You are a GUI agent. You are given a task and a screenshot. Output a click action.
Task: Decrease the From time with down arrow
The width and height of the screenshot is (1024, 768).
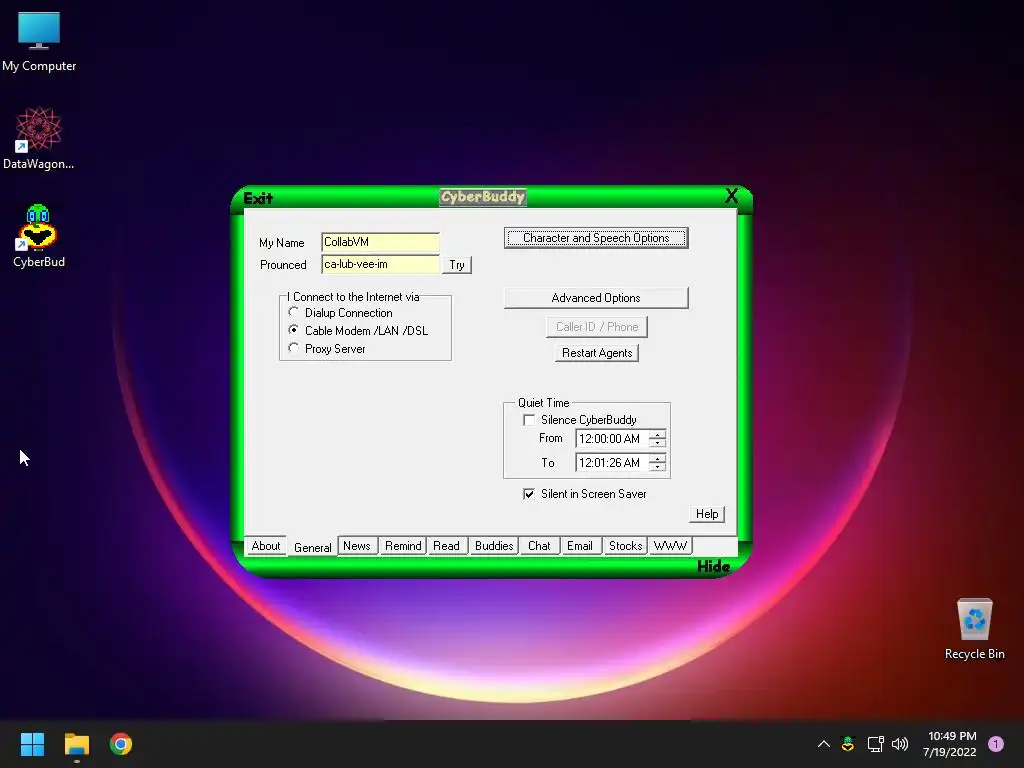[x=658, y=443]
